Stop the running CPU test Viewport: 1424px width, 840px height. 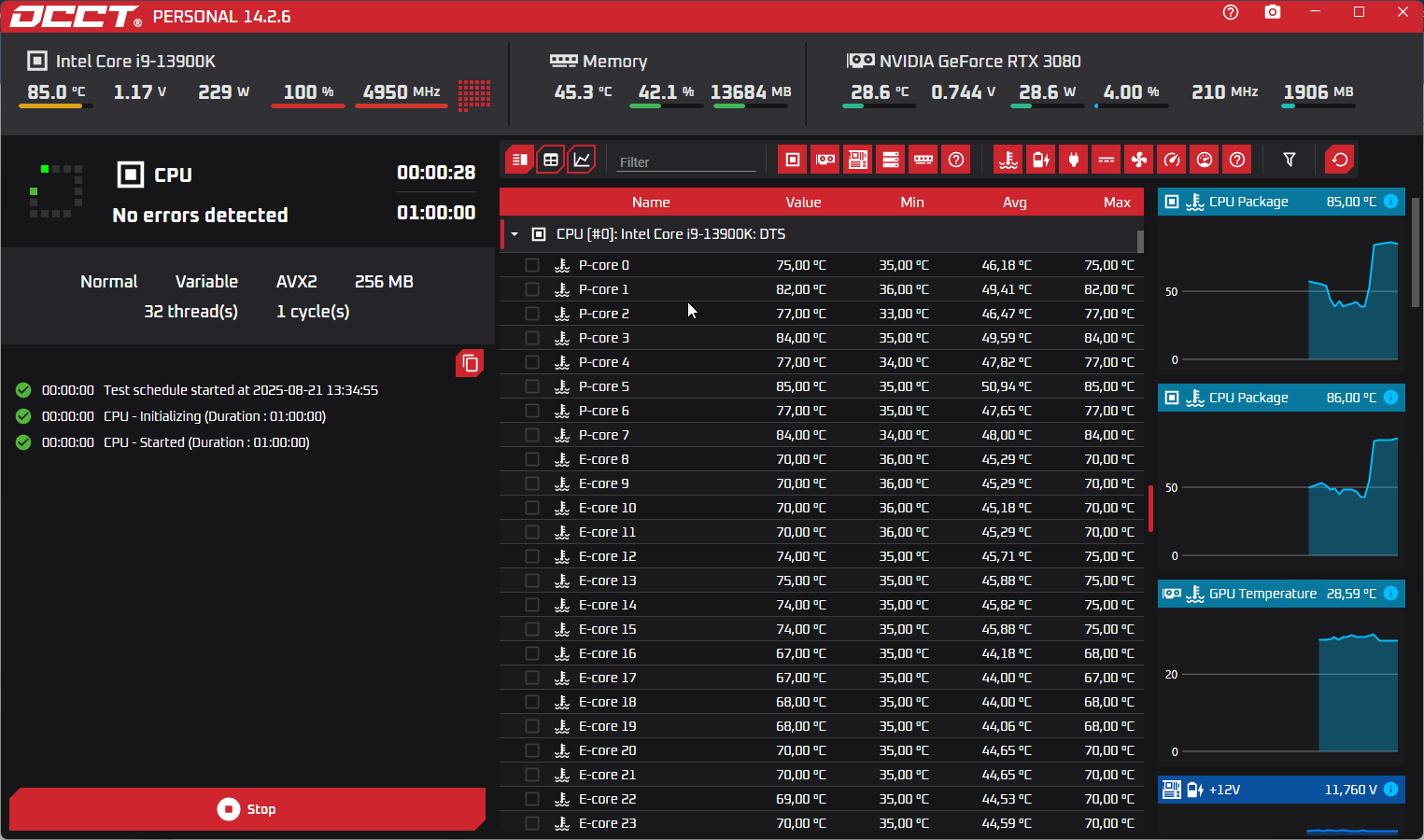point(247,809)
